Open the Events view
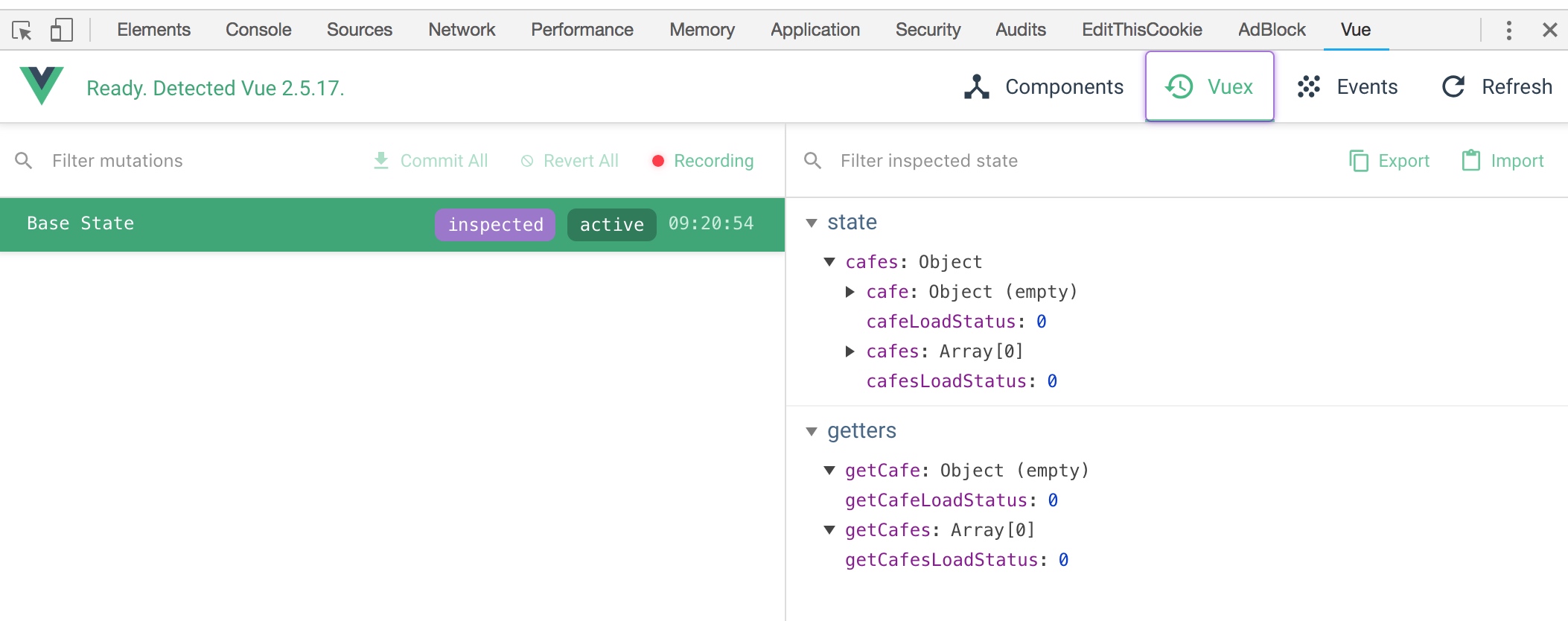The height and width of the screenshot is (621, 1568). click(1347, 87)
